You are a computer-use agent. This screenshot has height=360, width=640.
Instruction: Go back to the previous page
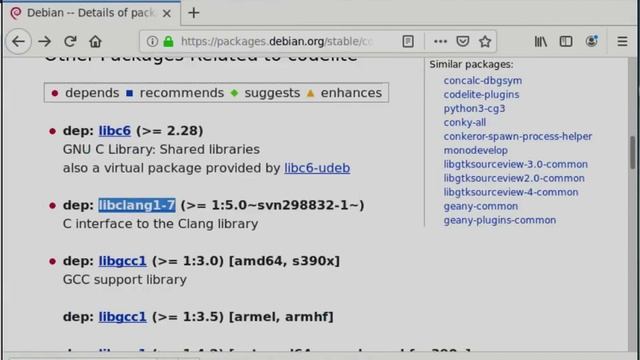pyautogui.click(x=18, y=41)
